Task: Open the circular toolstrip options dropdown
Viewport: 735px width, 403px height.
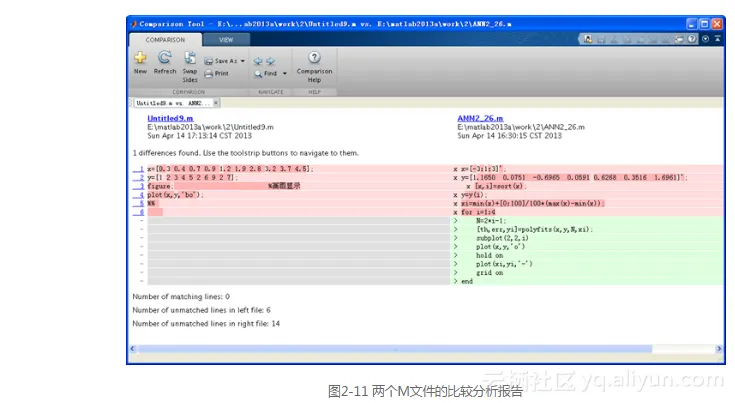Action: [705, 39]
